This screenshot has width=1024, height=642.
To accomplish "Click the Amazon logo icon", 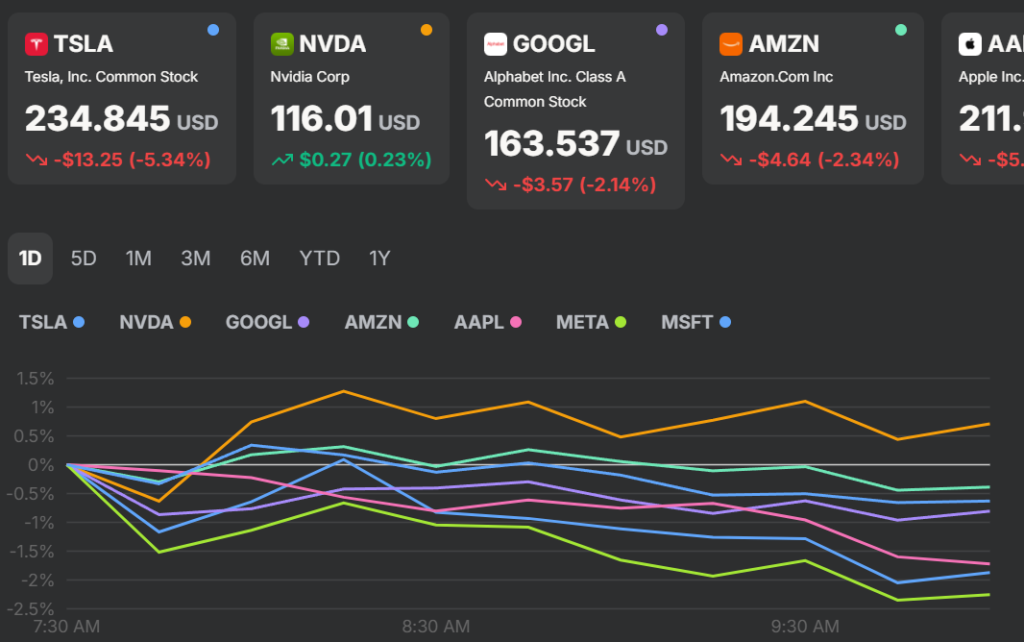I will [x=731, y=44].
